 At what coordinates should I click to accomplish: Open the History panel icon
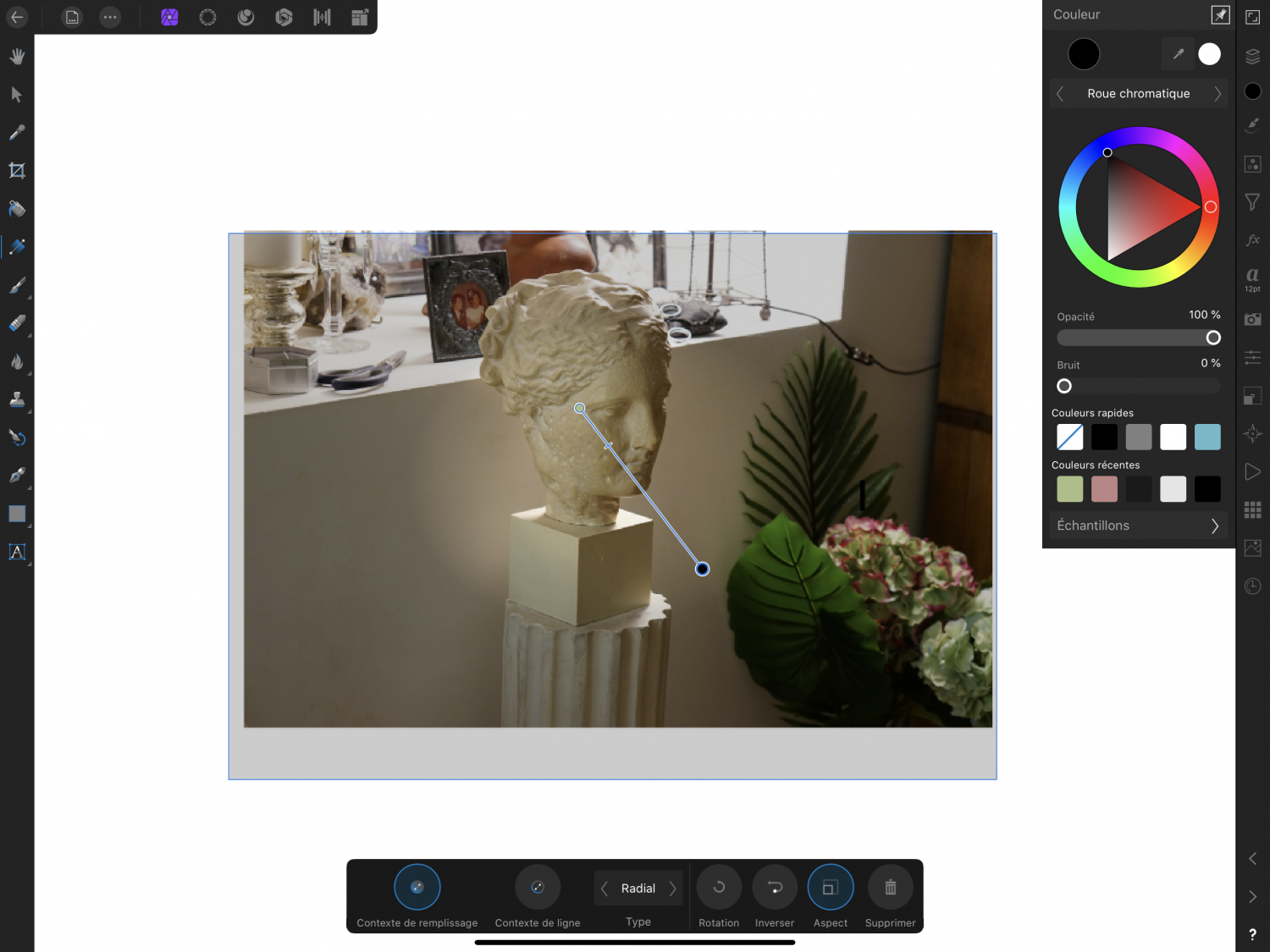coord(1252,586)
